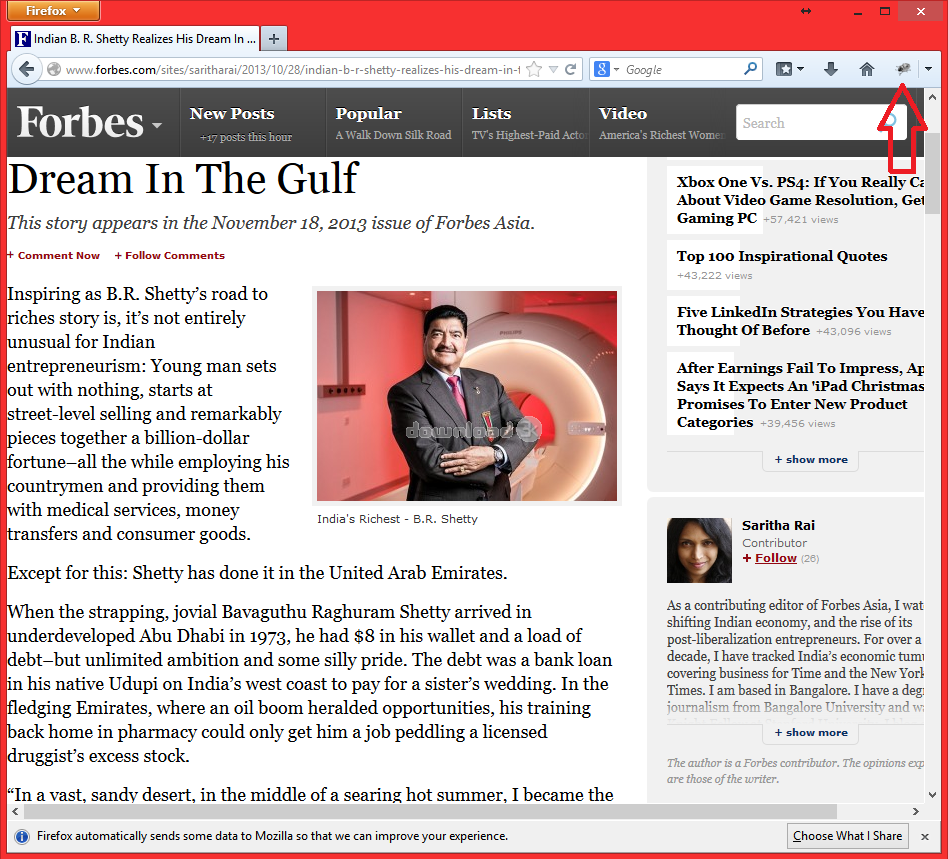Click vertical scrollbar down arrow
The image size is (948, 859).
[x=932, y=795]
